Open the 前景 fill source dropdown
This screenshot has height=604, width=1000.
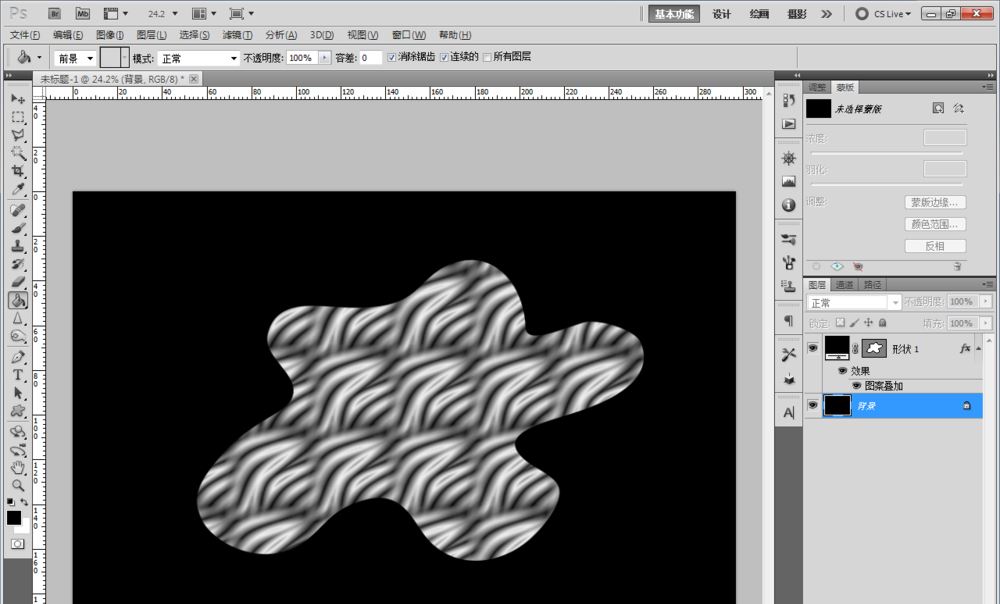point(75,58)
